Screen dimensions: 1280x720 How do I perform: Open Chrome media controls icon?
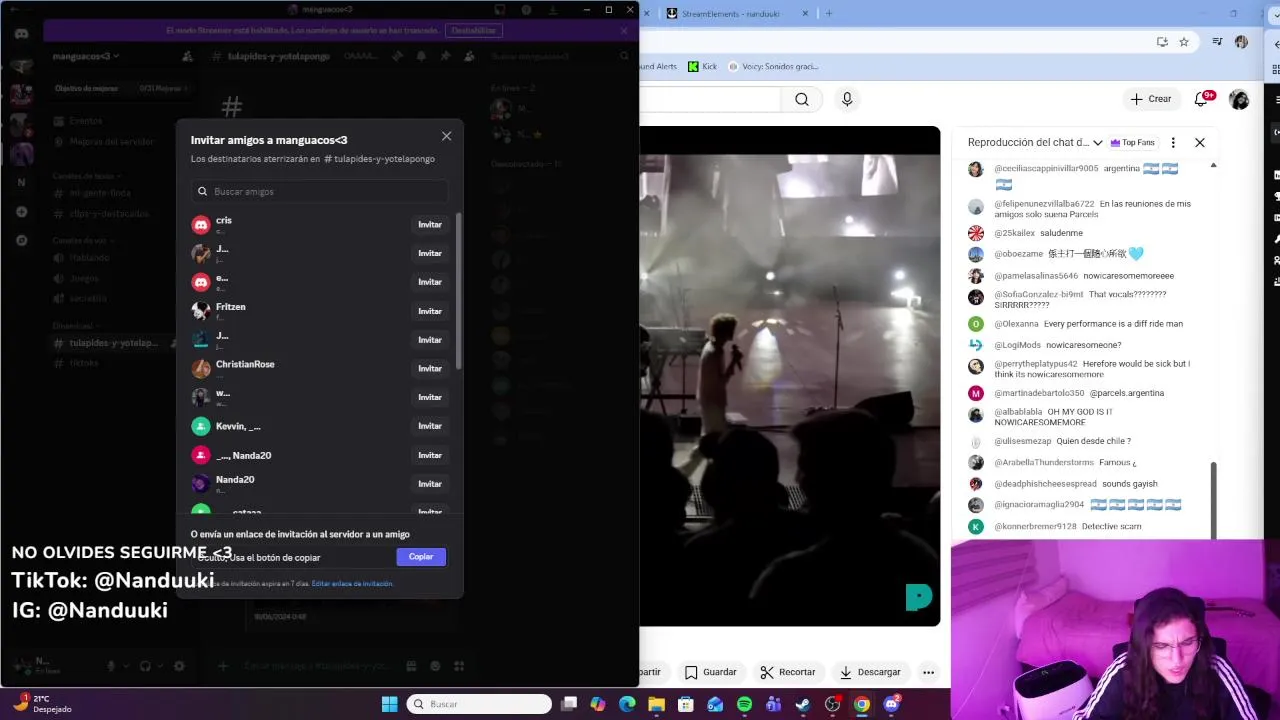pyautogui.click(x=1217, y=42)
